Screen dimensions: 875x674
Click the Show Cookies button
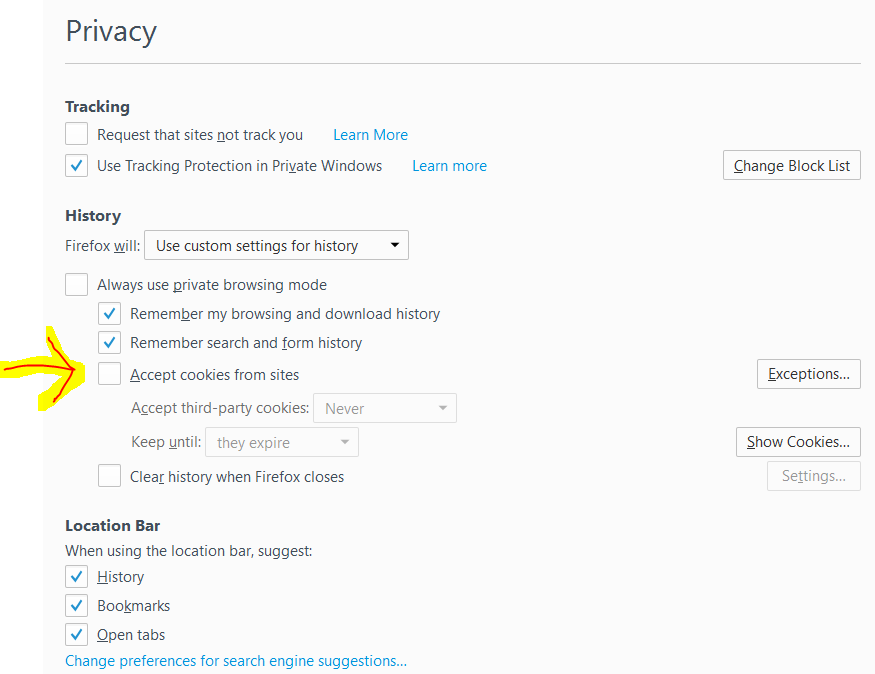coord(798,442)
